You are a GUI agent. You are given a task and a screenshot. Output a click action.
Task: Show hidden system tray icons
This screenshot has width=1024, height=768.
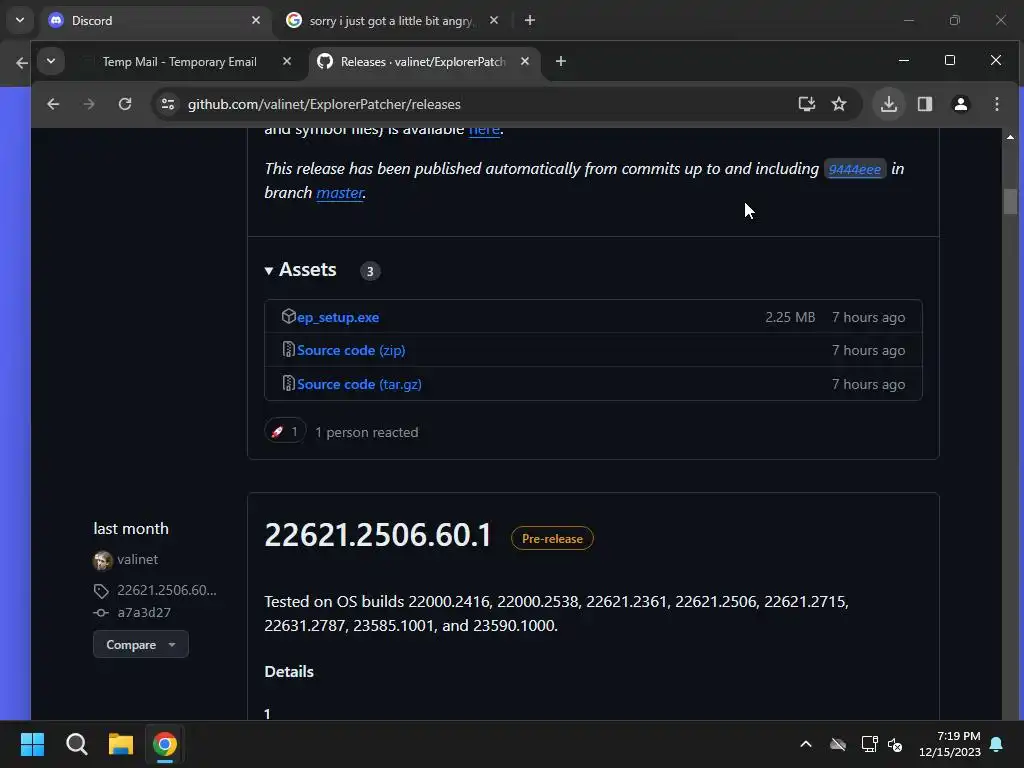[806, 744]
